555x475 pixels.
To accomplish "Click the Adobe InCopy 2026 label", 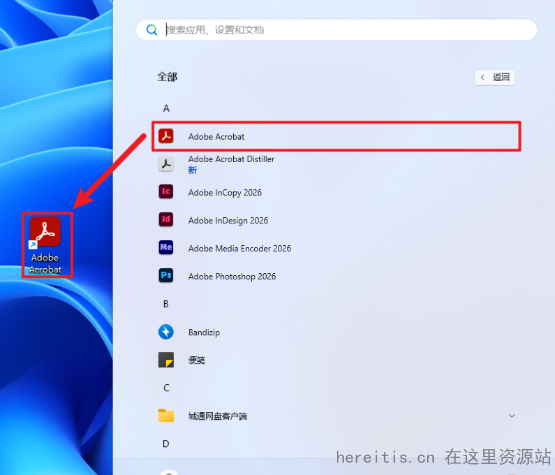I will point(225,193).
